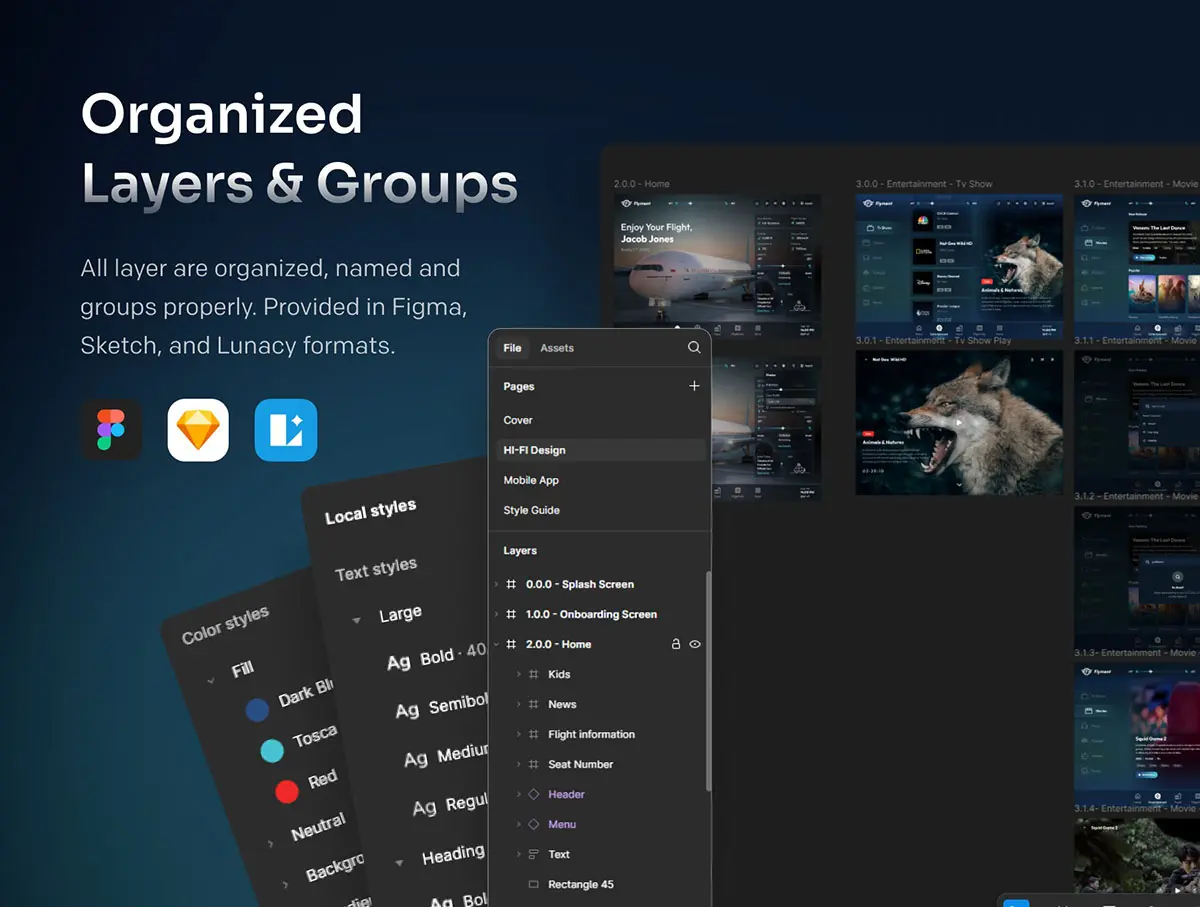Image resolution: width=1200 pixels, height=907 pixels.
Task: Select the Rectangle 45 layer
Action: coord(580,884)
